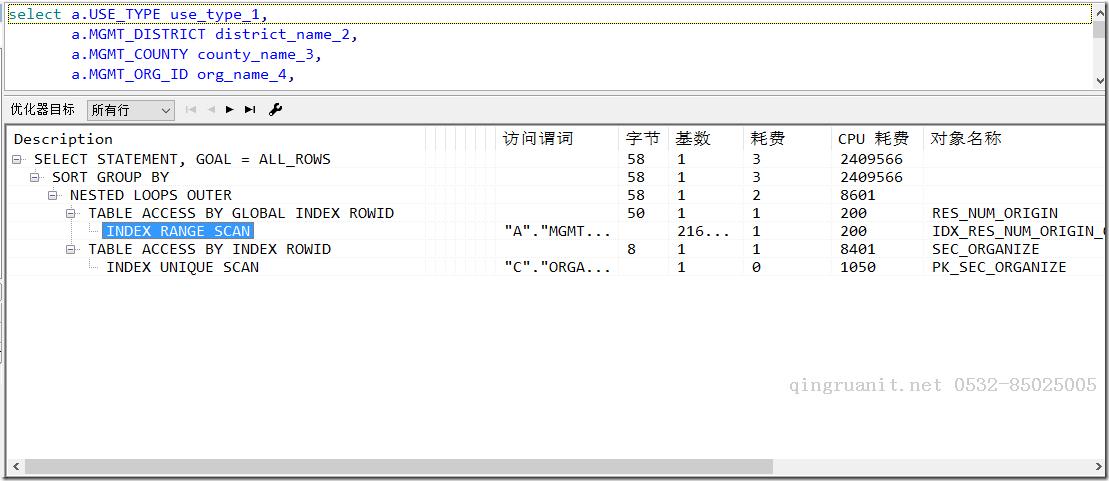Collapse the NESTED LOOPS OUTER node
Viewport: 1109px width, 481px height.
pyautogui.click(x=52, y=195)
